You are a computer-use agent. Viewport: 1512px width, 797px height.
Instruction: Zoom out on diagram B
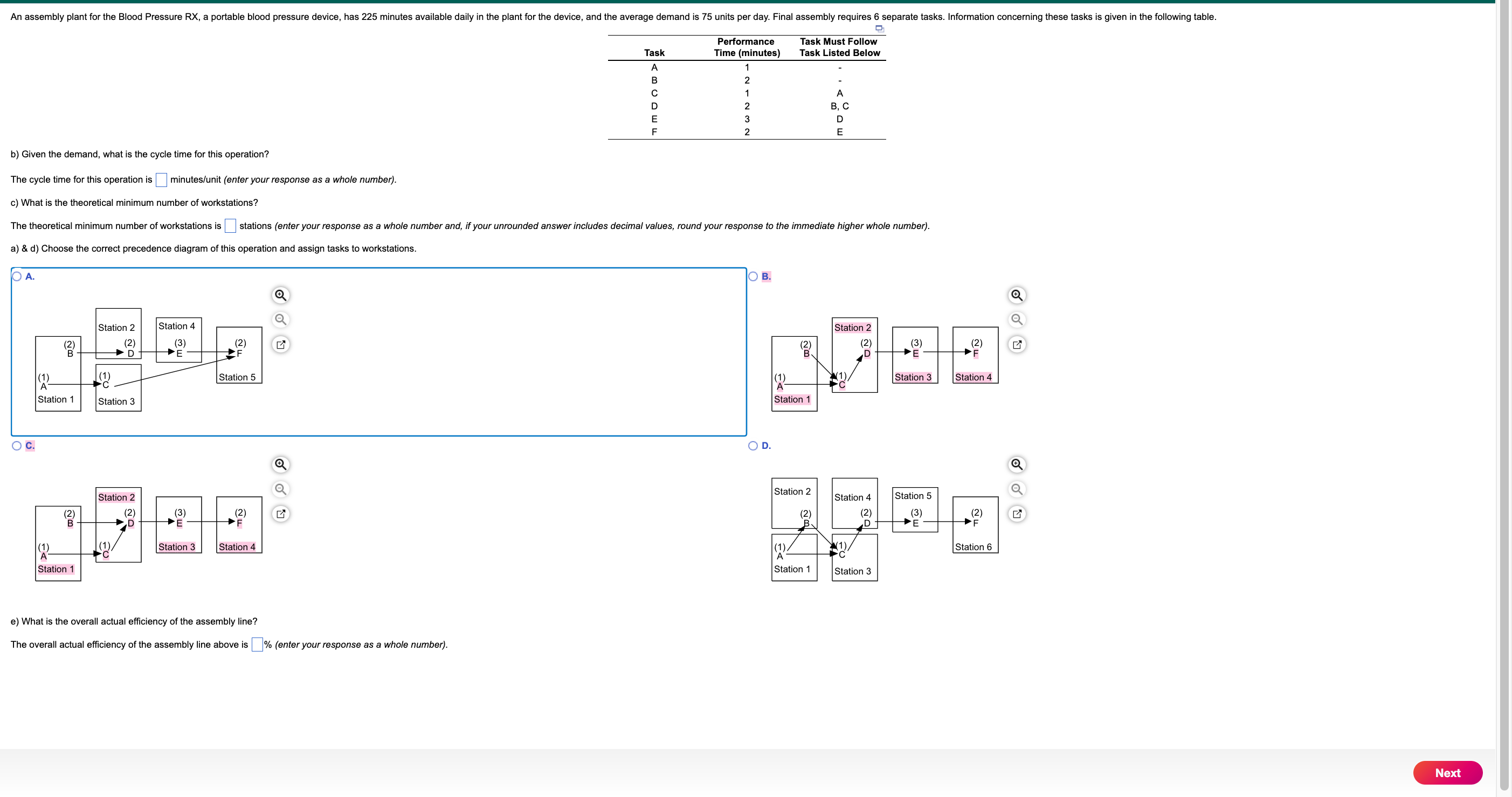(x=1017, y=320)
